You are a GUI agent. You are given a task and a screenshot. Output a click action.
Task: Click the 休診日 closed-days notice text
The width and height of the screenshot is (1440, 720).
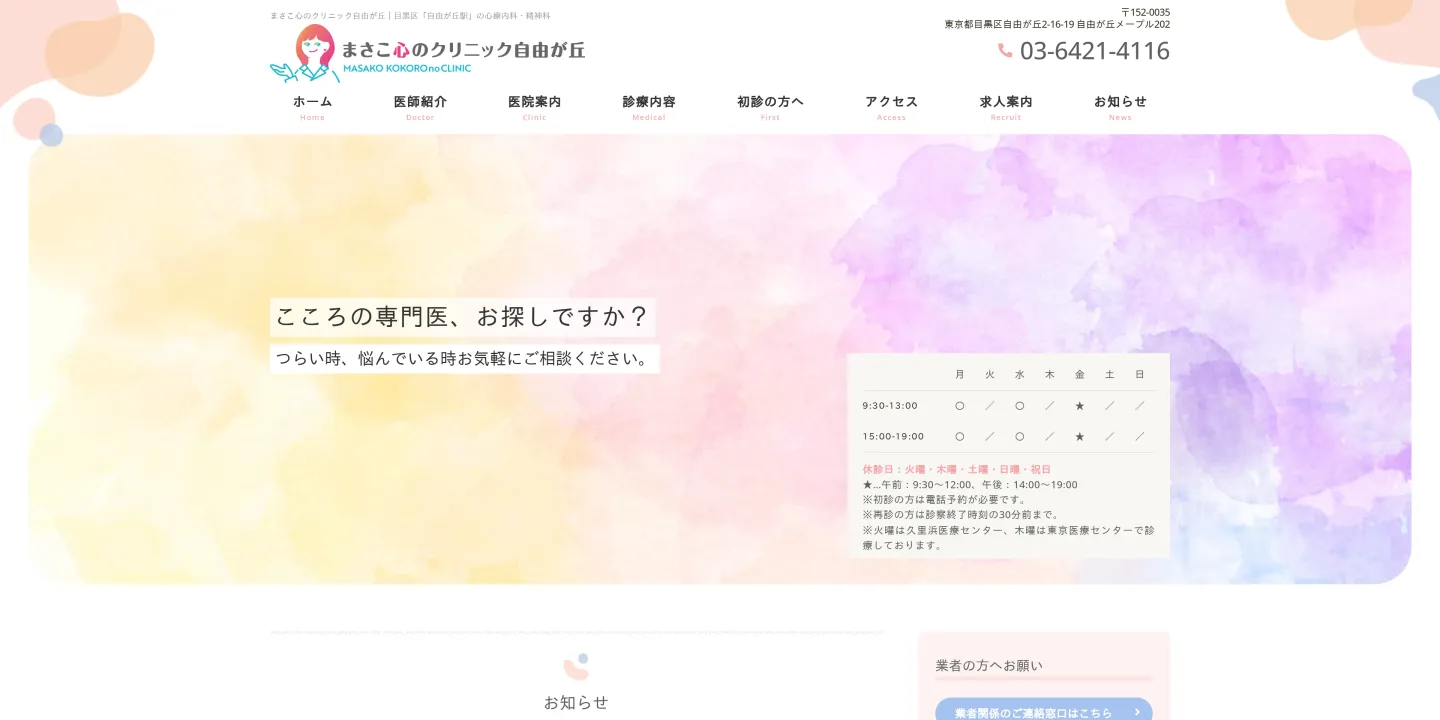coord(955,468)
